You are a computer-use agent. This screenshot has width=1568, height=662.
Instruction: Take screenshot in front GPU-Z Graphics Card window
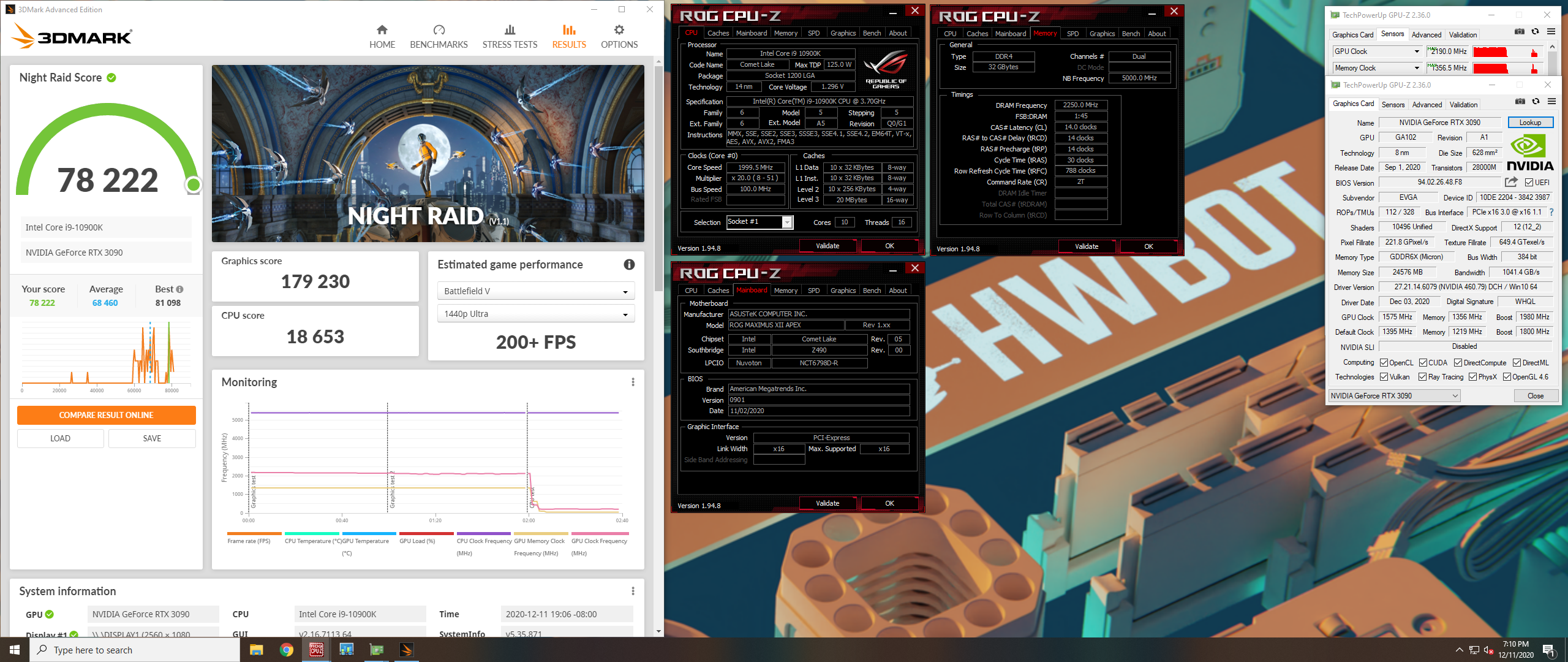click(x=1520, y=101)
